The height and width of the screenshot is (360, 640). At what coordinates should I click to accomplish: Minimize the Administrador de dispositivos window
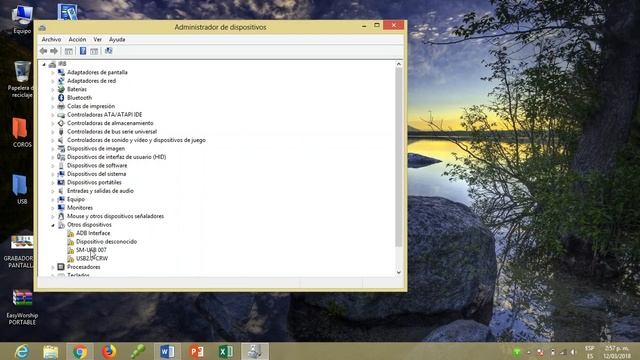point(364,26)
